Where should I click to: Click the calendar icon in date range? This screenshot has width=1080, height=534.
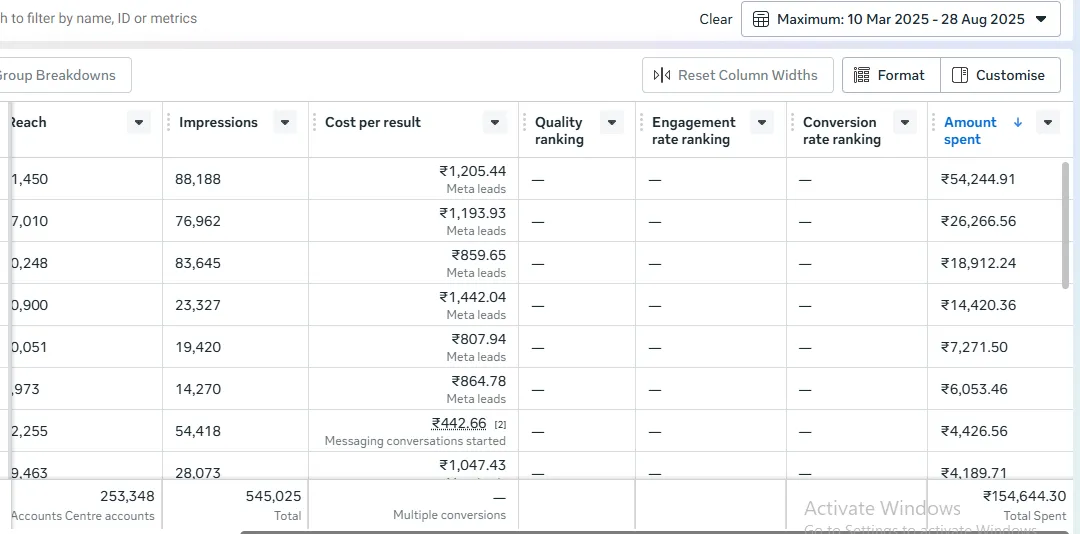tap(760, 19)
